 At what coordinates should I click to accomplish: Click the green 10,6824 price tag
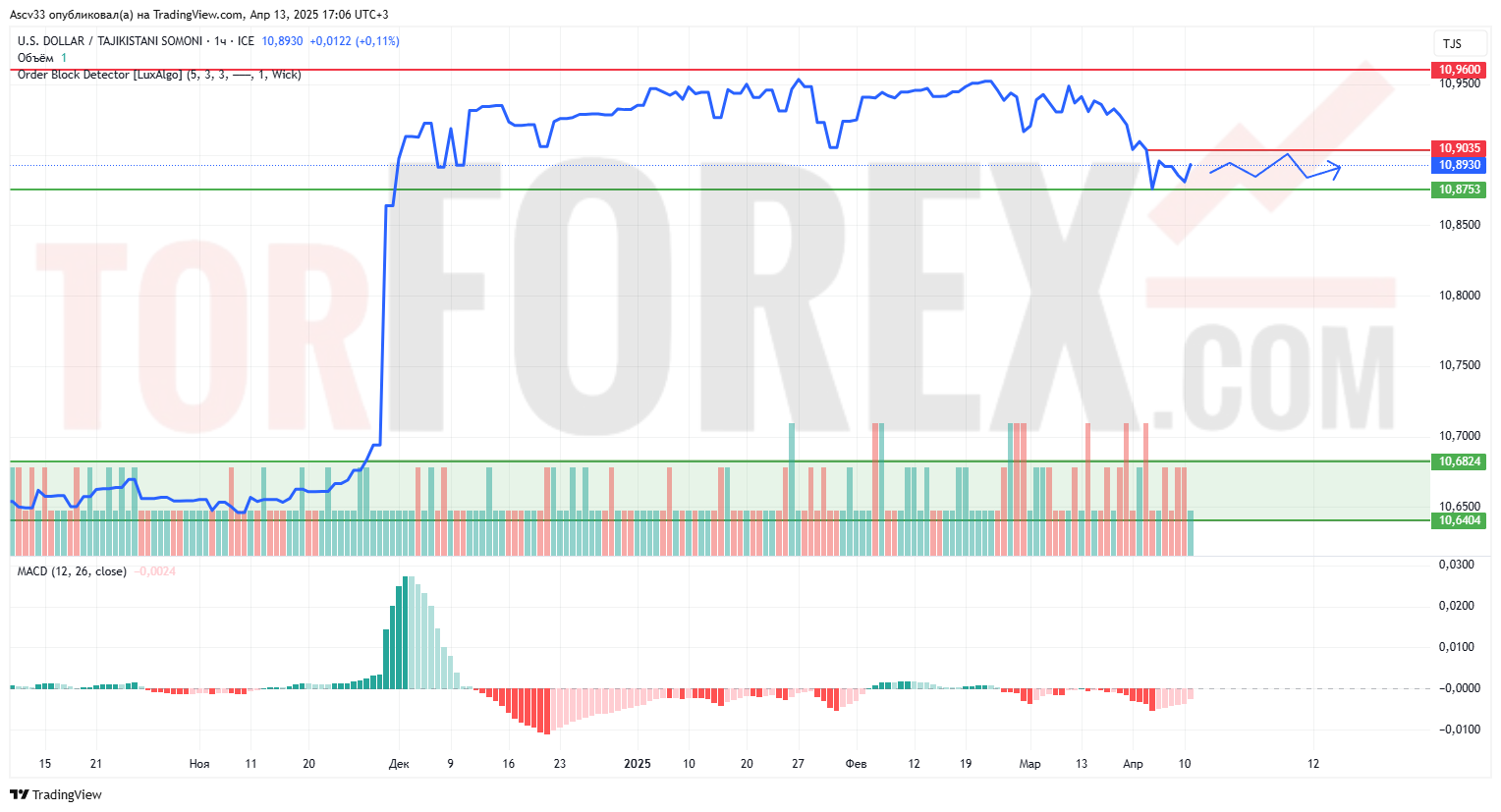[1459, 461]
